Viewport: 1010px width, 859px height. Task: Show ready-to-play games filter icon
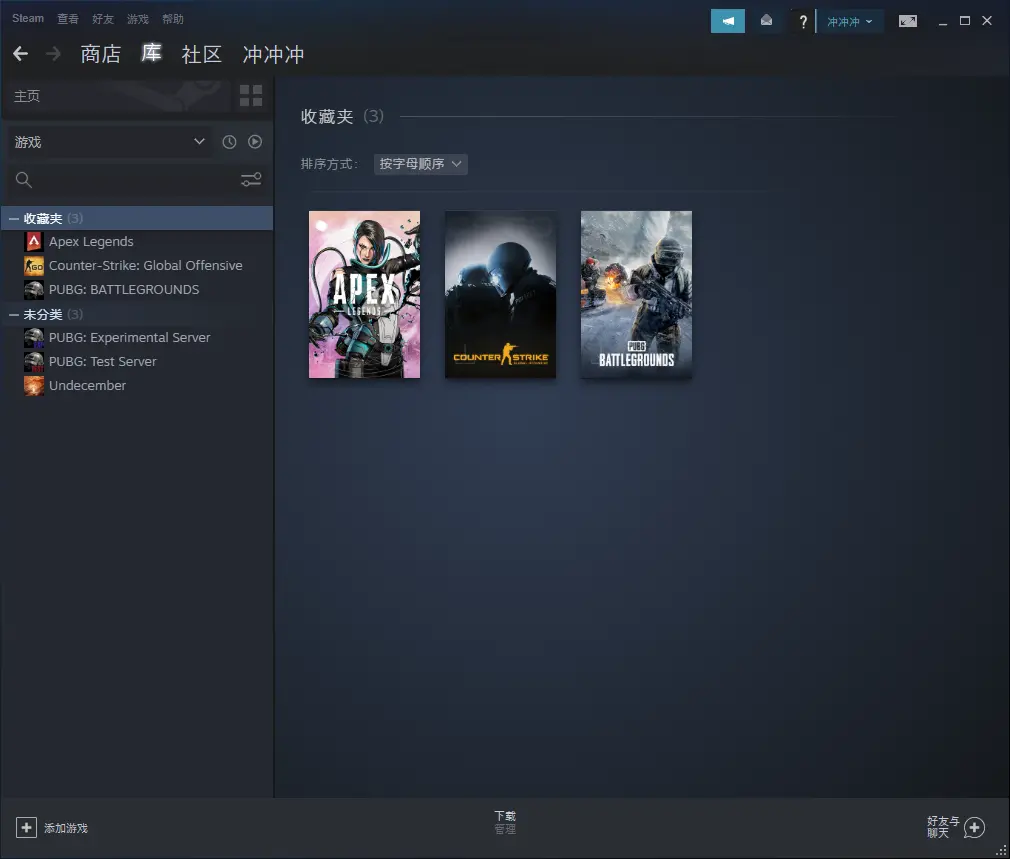[x=255, y=142]
